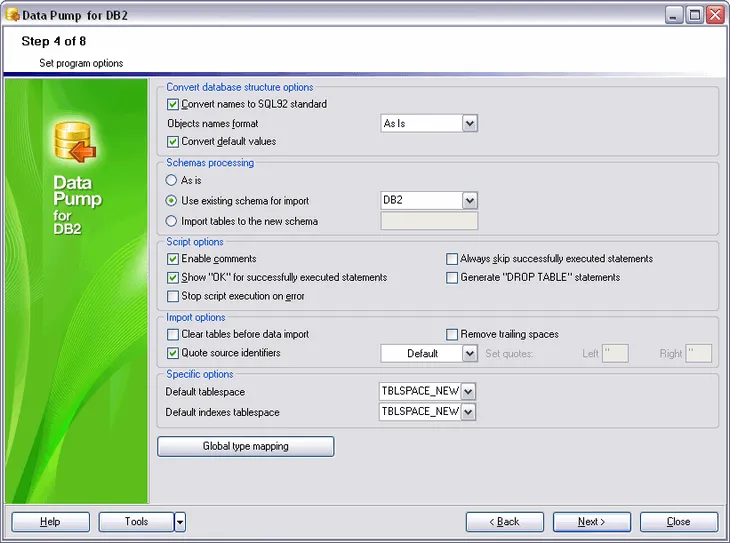Click the Left quote input field

point(615,353)
